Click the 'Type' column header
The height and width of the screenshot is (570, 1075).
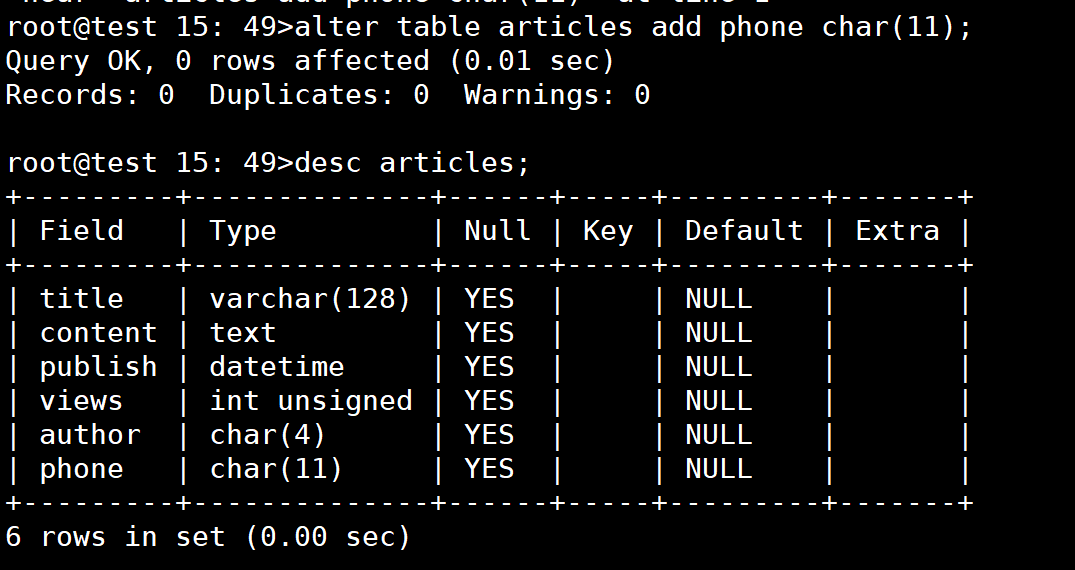coord(243,232)
